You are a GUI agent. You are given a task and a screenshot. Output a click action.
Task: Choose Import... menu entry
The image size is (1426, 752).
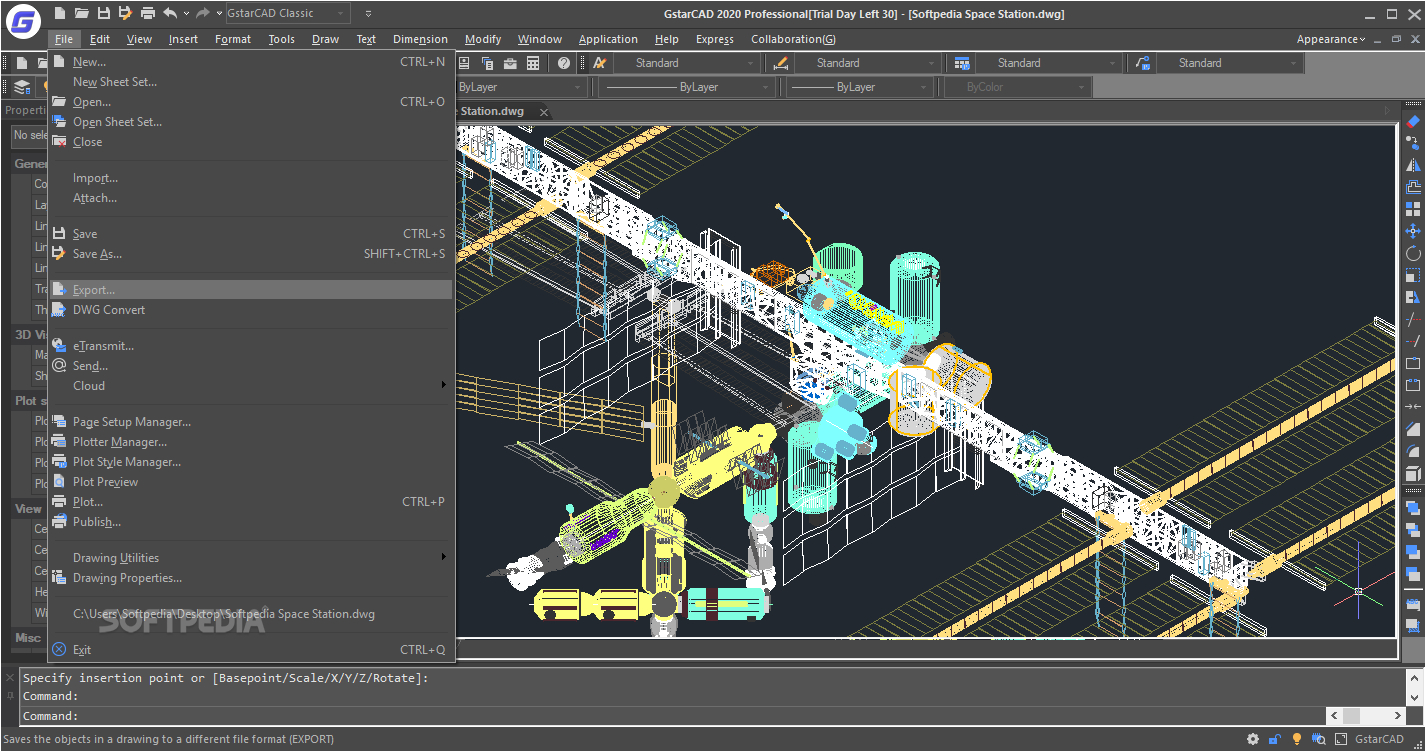click(x=252, y=178)
